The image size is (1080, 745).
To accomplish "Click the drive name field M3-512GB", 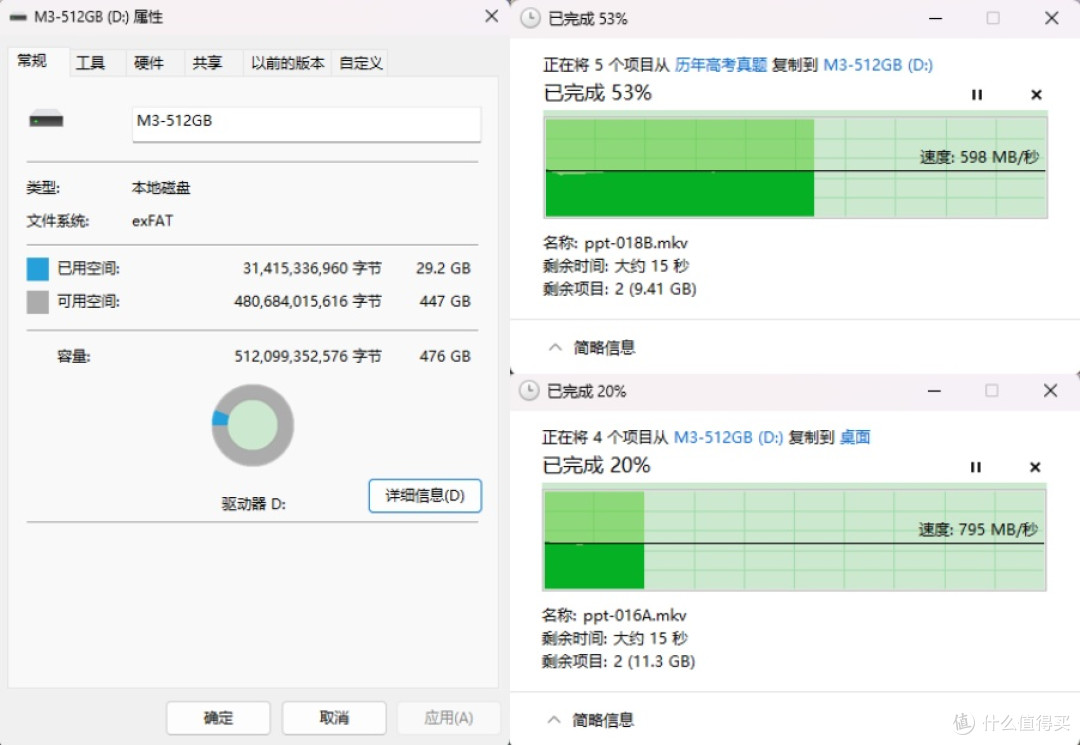I will click(x=307, y=123).
